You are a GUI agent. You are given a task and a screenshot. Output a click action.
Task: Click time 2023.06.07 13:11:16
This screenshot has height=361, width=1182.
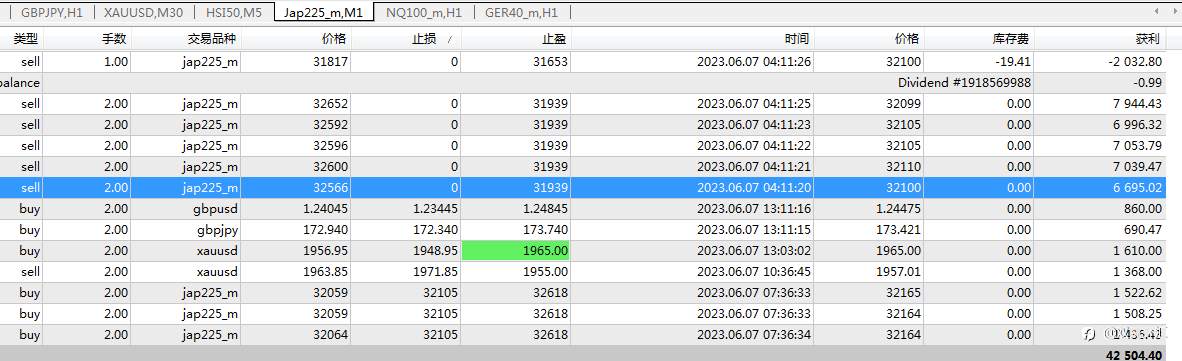(754, 209)
